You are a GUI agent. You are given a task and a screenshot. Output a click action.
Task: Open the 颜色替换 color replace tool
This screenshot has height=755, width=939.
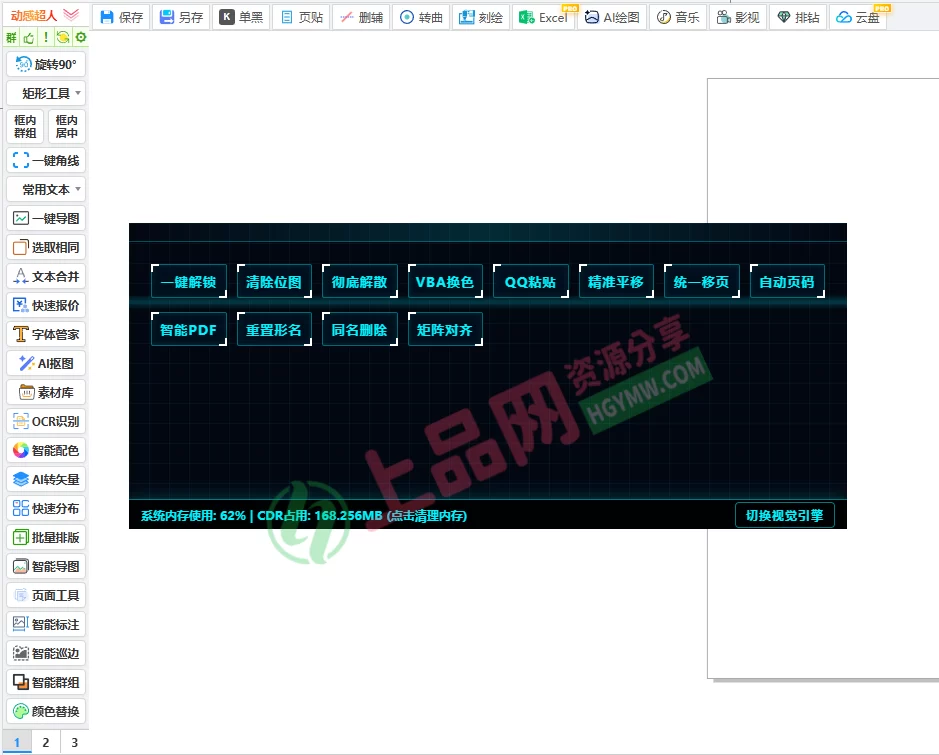[x=46, y=711]
